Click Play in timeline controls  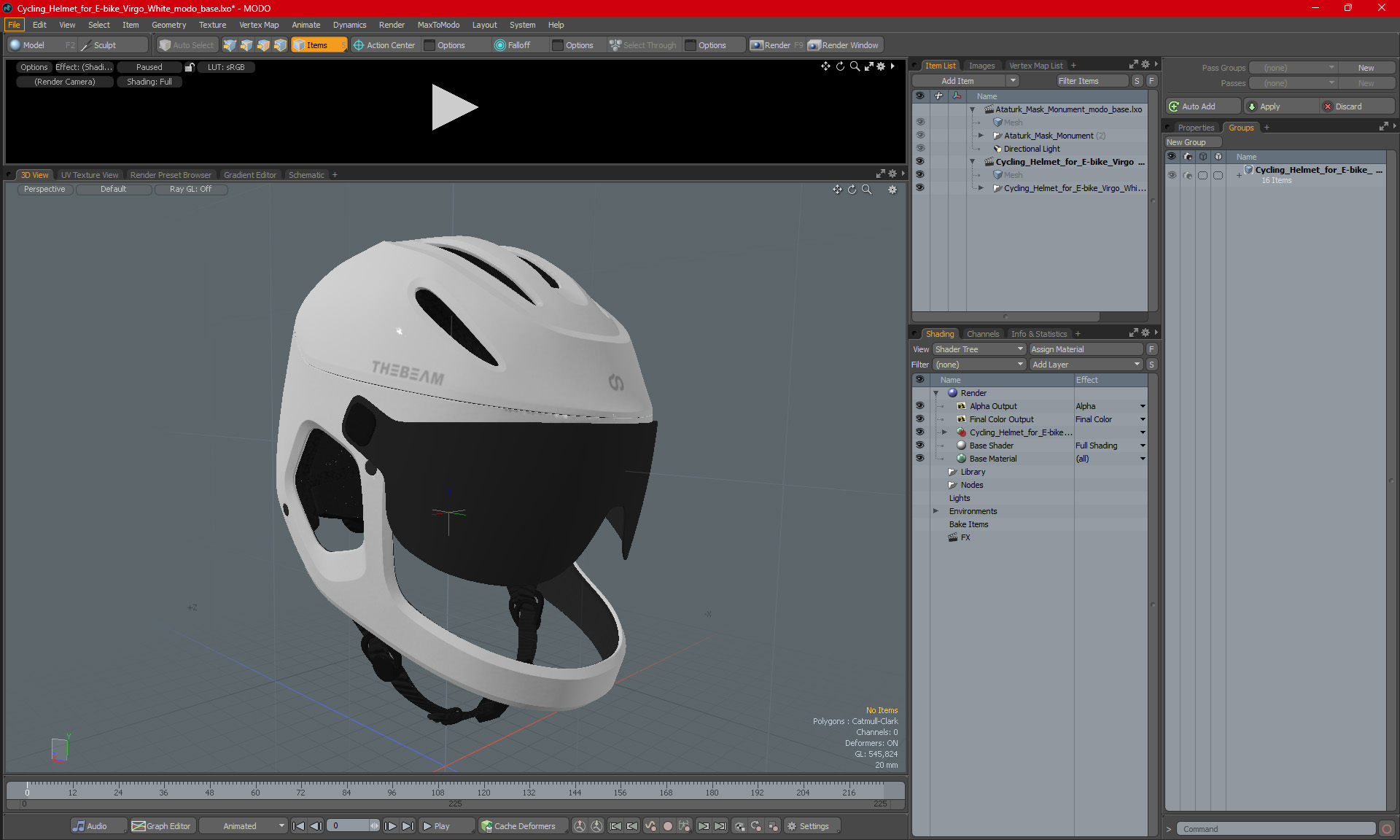446,826
